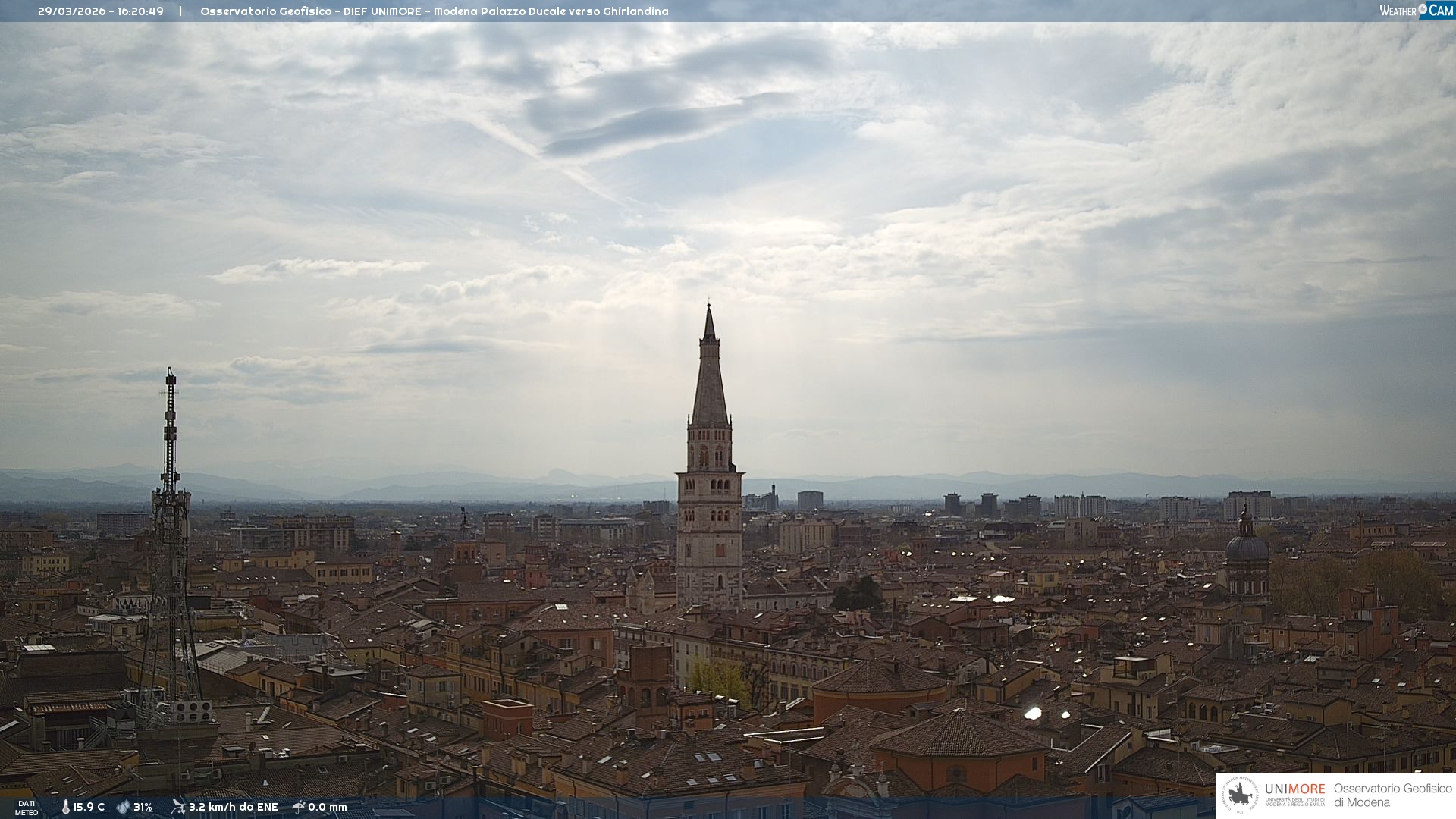
Task: Click the church dome on the right
Action: 1247,548
